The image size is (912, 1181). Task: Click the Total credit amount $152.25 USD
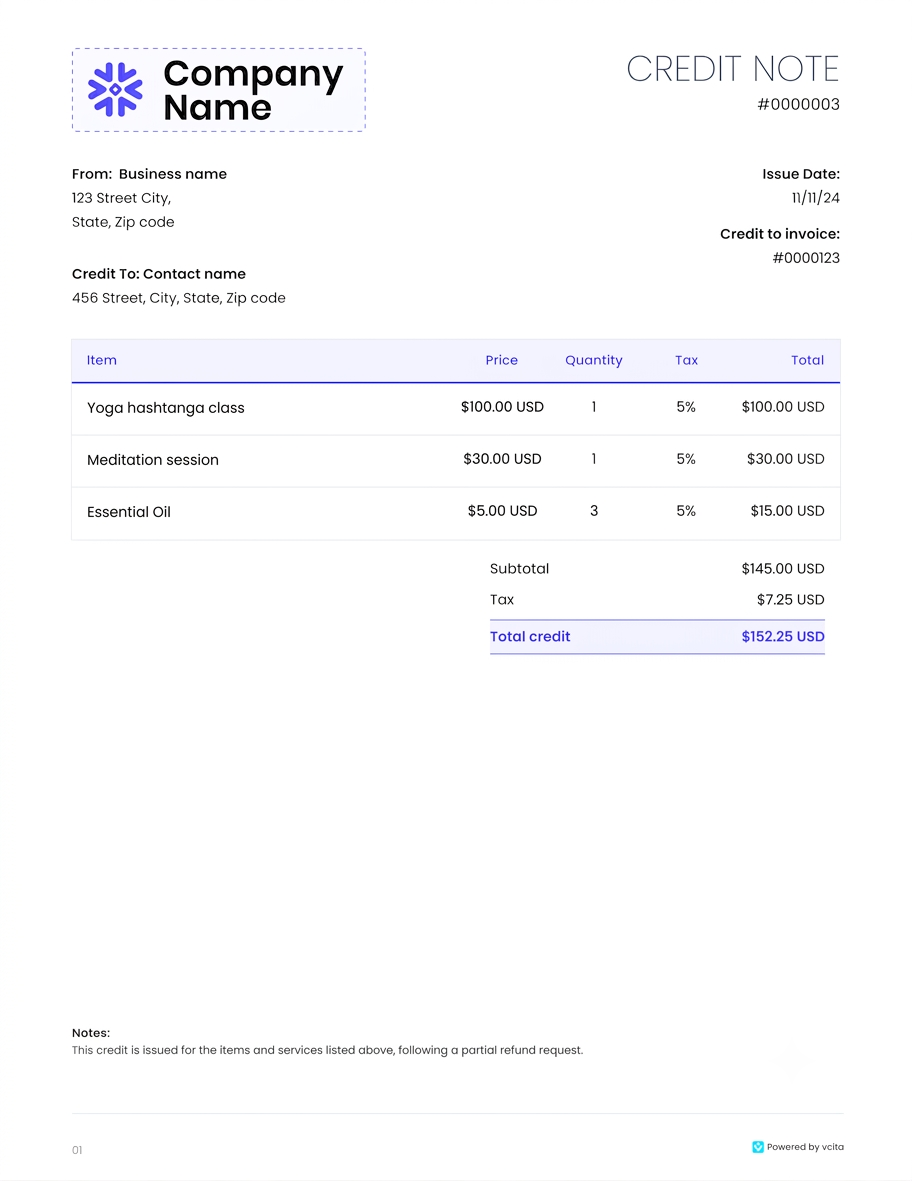(x=782, y=636)
